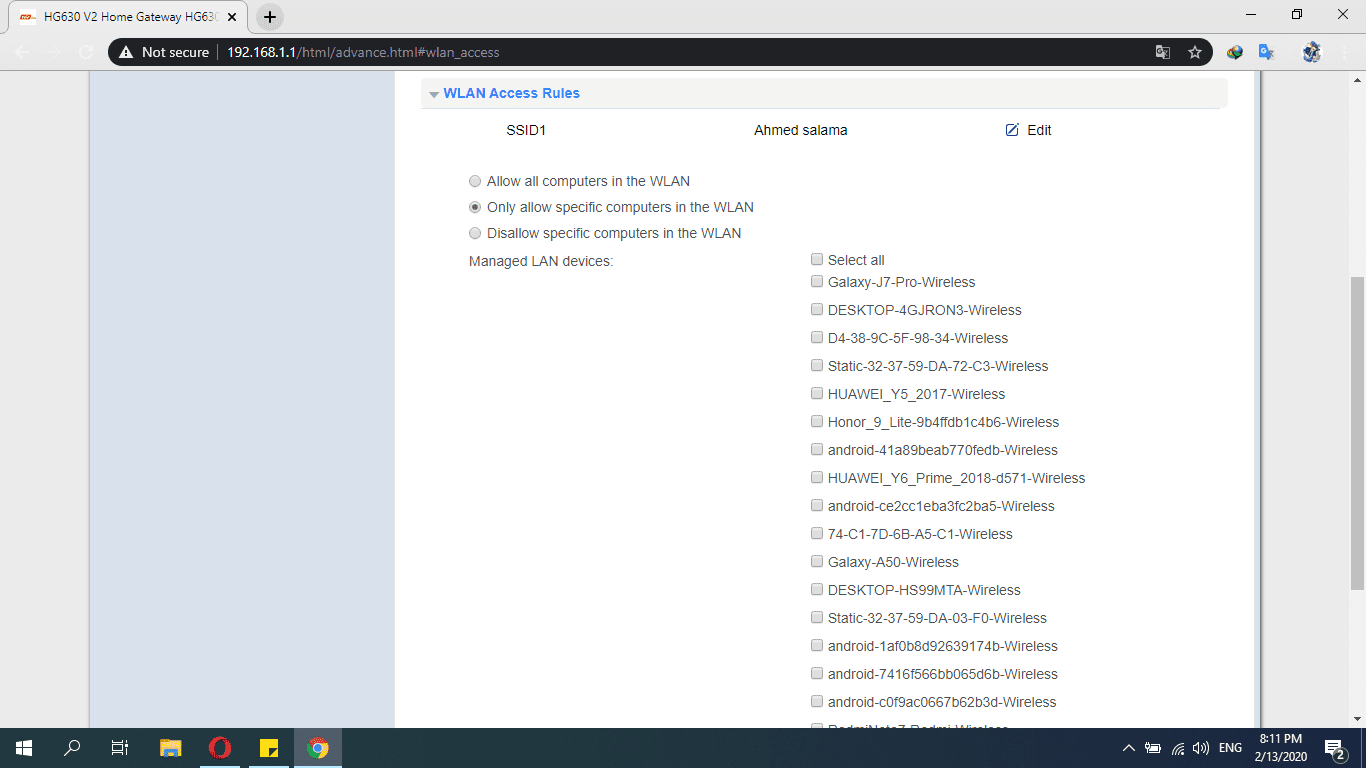The image size is (1366, 768).
Task: Open File Explorer from the taskbar
Action: 171,748
